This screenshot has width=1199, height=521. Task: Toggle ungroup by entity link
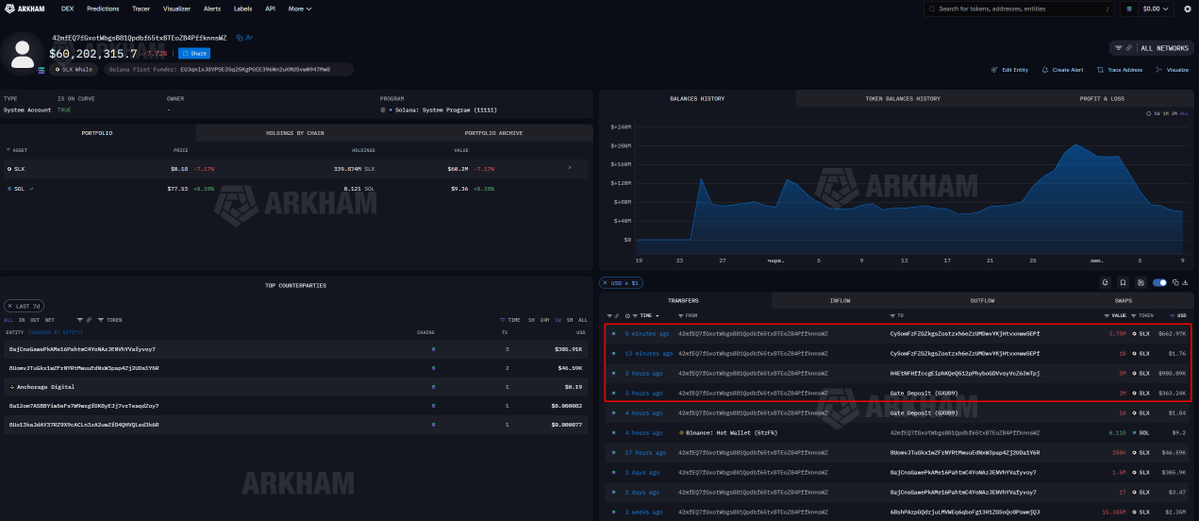55,333
